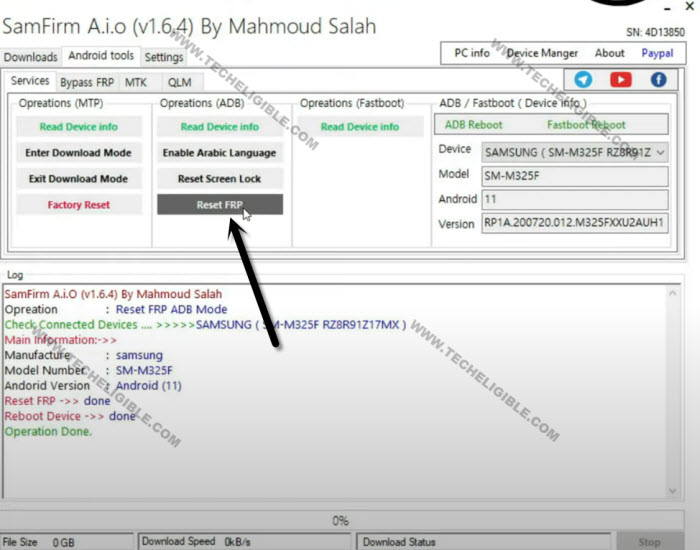The image size is (700, 550).
Task: Click 'Android (11)' log value
Action: coord(149,386)
